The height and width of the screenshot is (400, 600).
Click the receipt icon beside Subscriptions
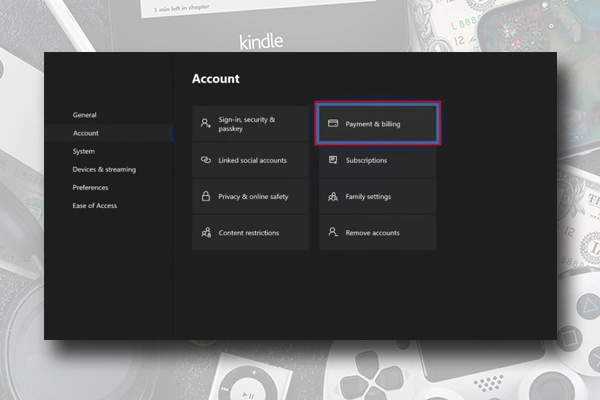click(333, 160)
